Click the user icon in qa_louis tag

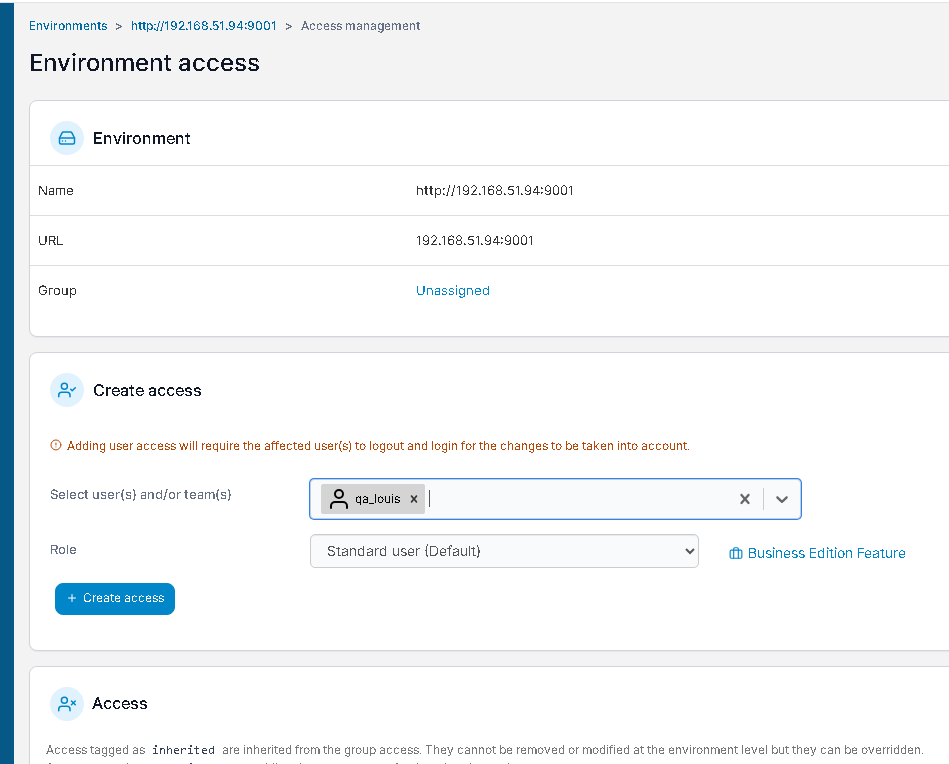(x=339, y=499)
